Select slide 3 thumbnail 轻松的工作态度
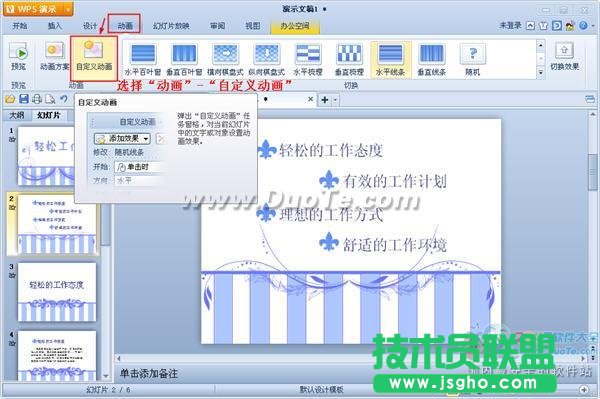Image resolution: width=600 pixels, height=399 pixels. click(57, 292)
